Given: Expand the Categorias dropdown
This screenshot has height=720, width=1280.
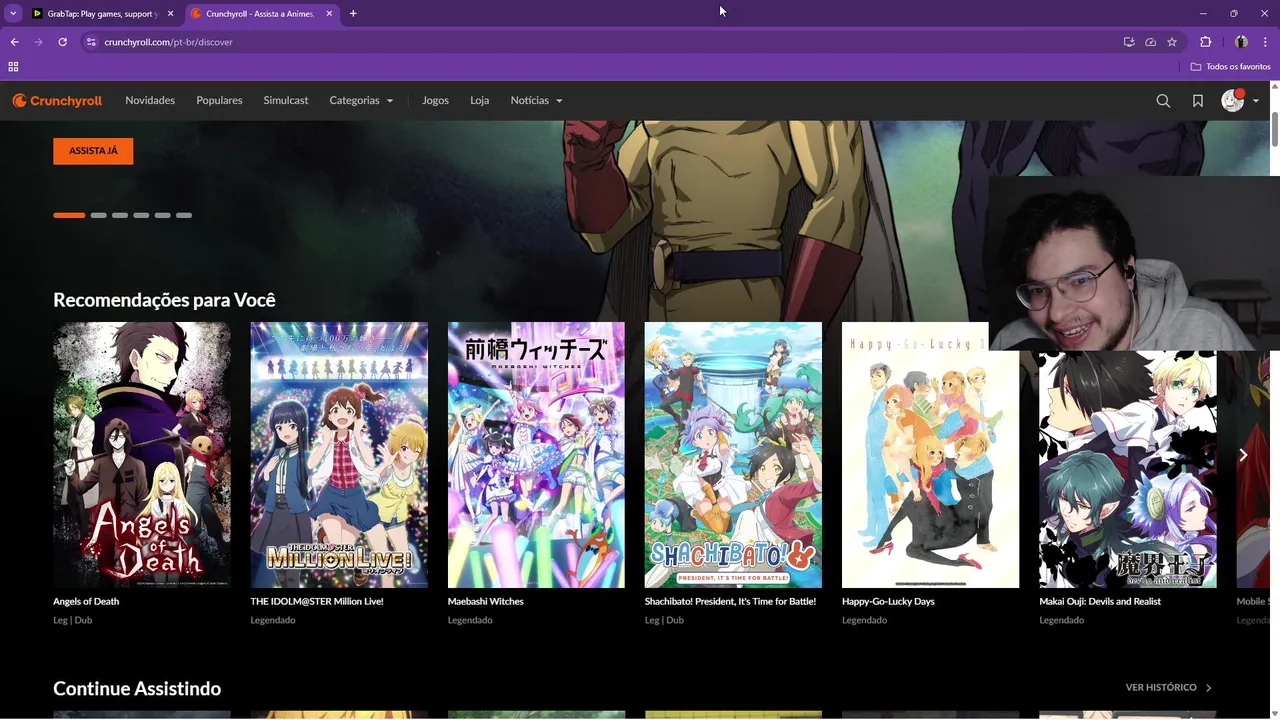Looking at the screenshot, I should coord(361,101).
